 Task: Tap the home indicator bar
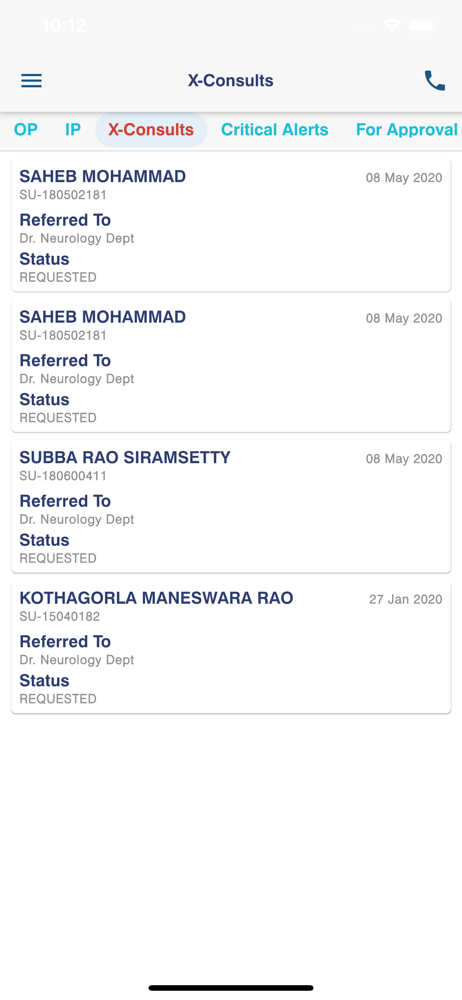point(231,988)
